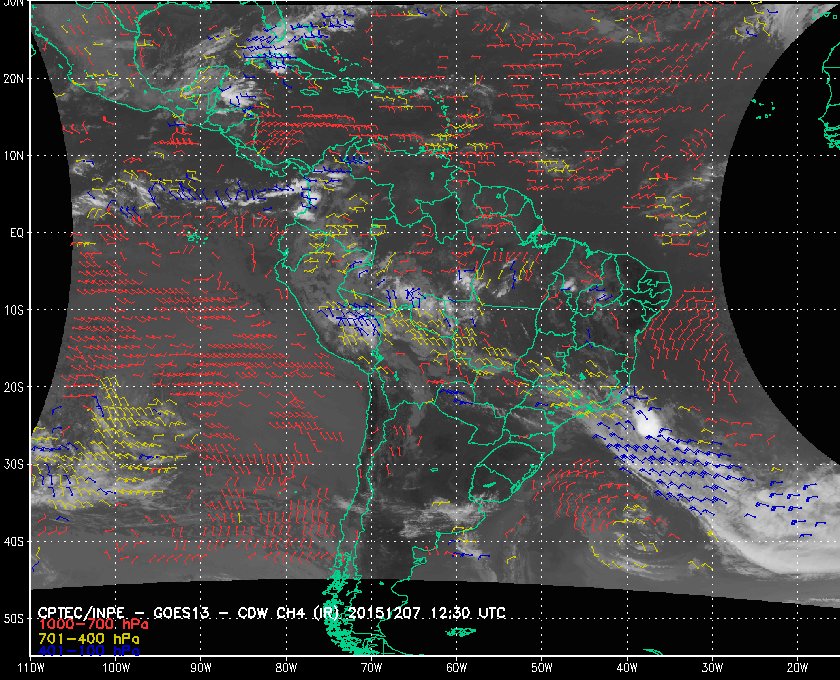The height and width of the screenshot is (680, 840).
Task: Click the 50W longitude label
Action: click(542, 668)
